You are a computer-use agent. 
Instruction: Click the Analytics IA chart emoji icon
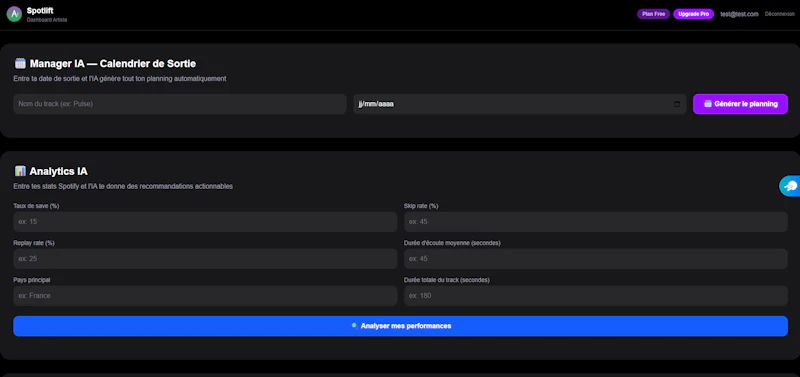pos(20,171)
